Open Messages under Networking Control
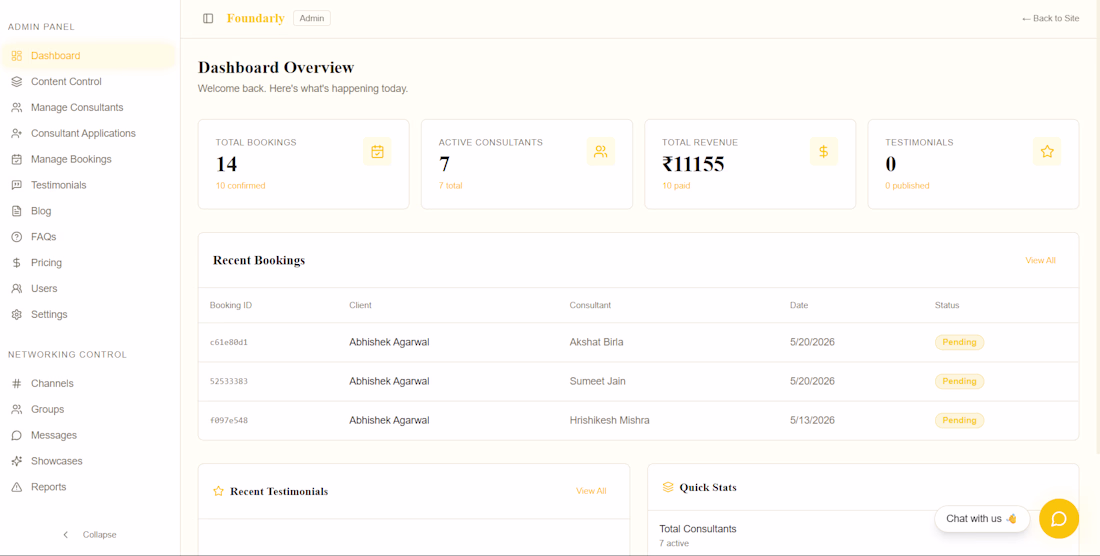1100x556 pixels. tap(88, 435)
